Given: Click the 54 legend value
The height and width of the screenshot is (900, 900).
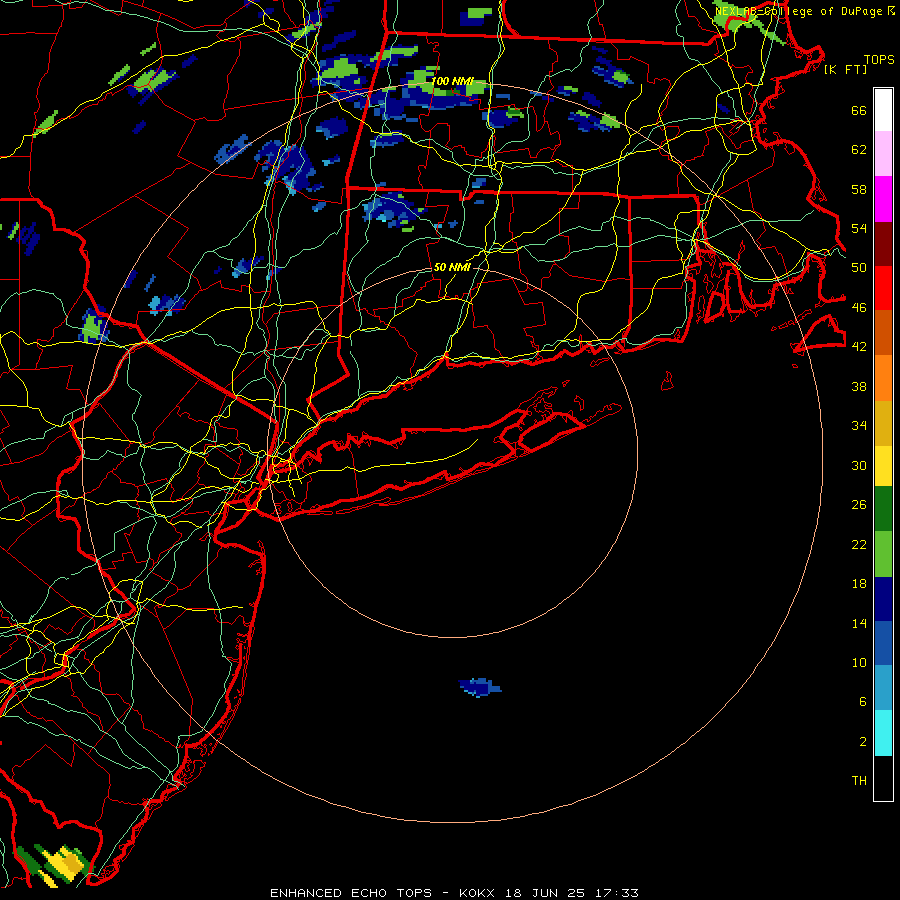Looking at the screenshot, I should tap(859, 228).
